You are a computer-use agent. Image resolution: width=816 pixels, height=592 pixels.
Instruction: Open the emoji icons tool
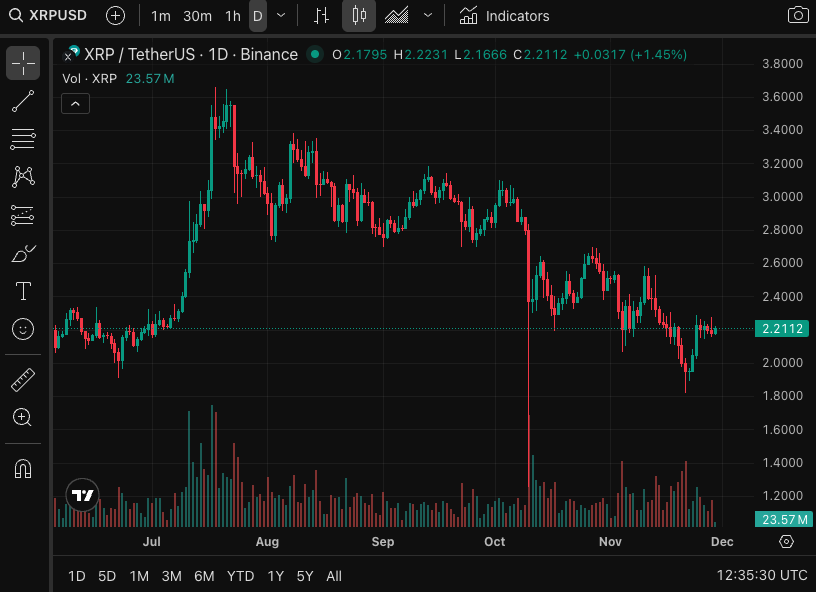[23, 329]
